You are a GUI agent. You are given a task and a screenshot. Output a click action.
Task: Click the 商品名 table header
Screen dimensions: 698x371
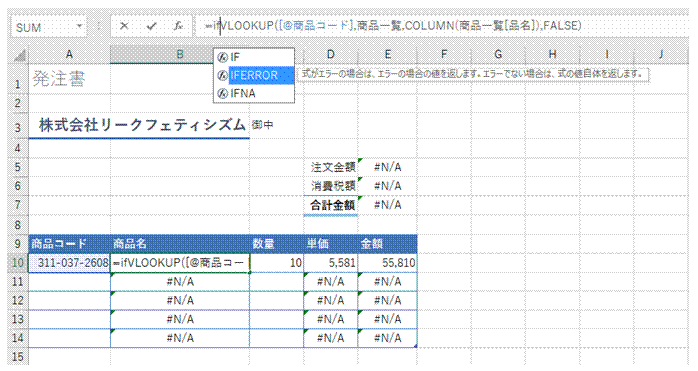click(180, 244)
